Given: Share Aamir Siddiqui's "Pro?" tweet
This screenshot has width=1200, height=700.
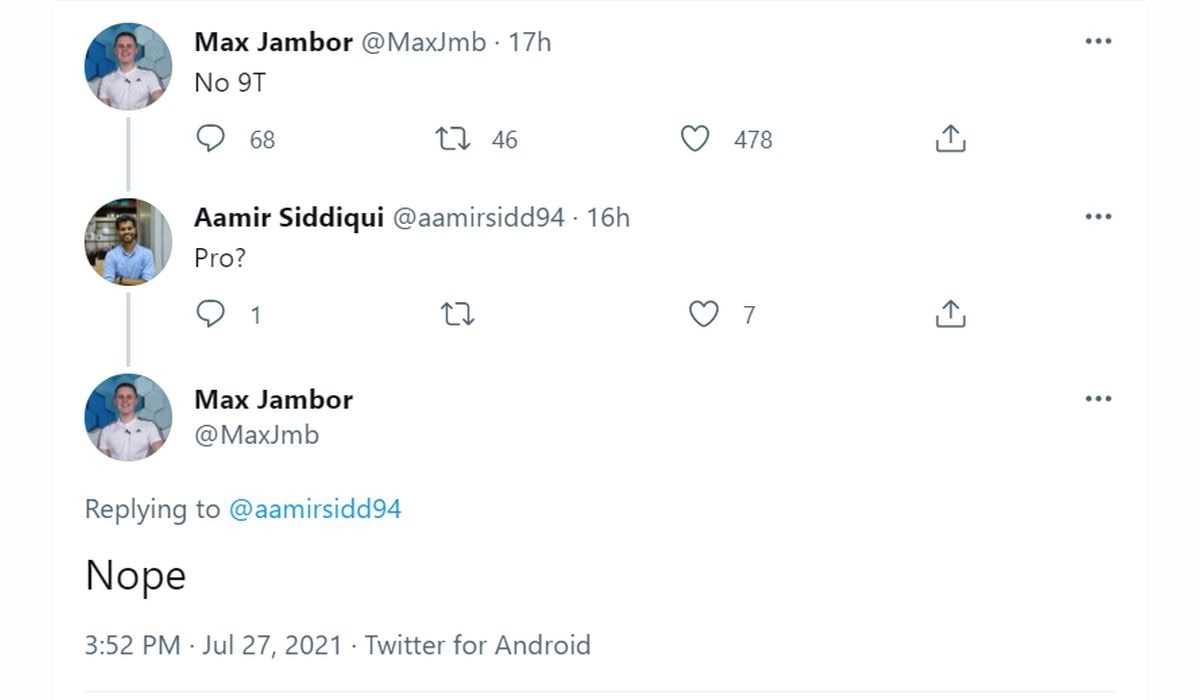Looking at the screenshot, I should (950, 315).
